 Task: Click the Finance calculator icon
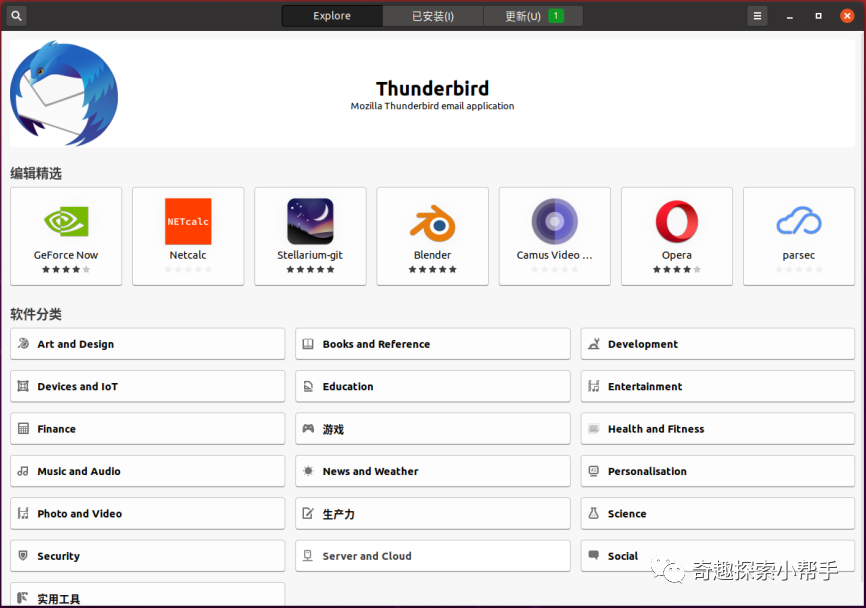[23, 429]
